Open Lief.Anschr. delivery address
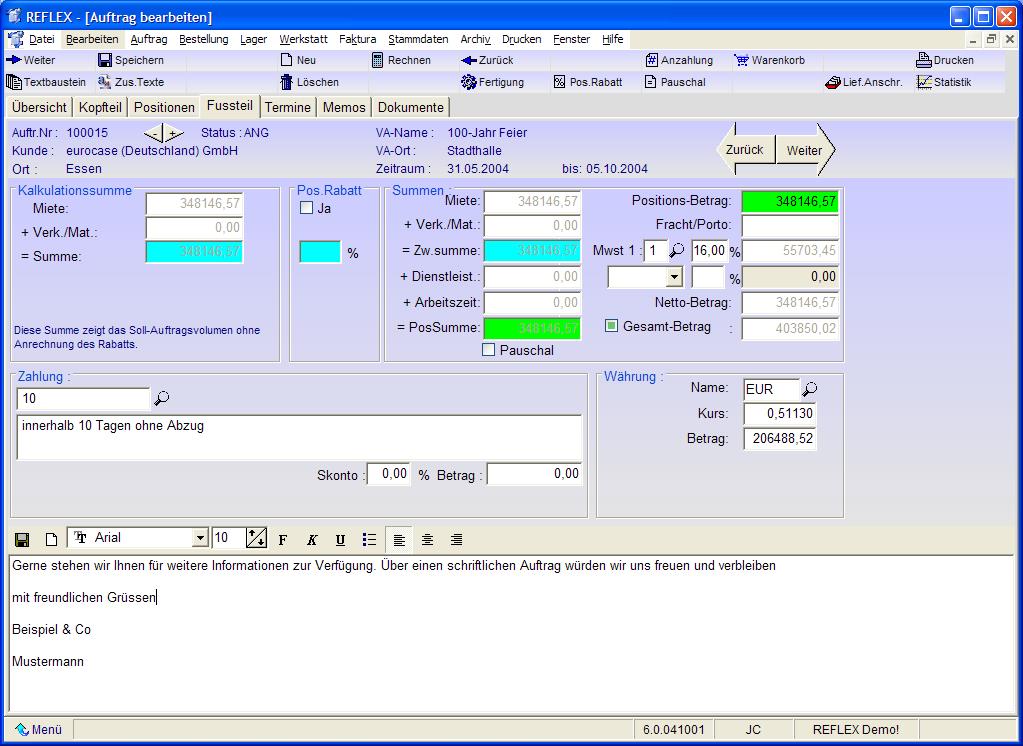The height and width of the screenshot is (746, 1023). pos(832,83)
